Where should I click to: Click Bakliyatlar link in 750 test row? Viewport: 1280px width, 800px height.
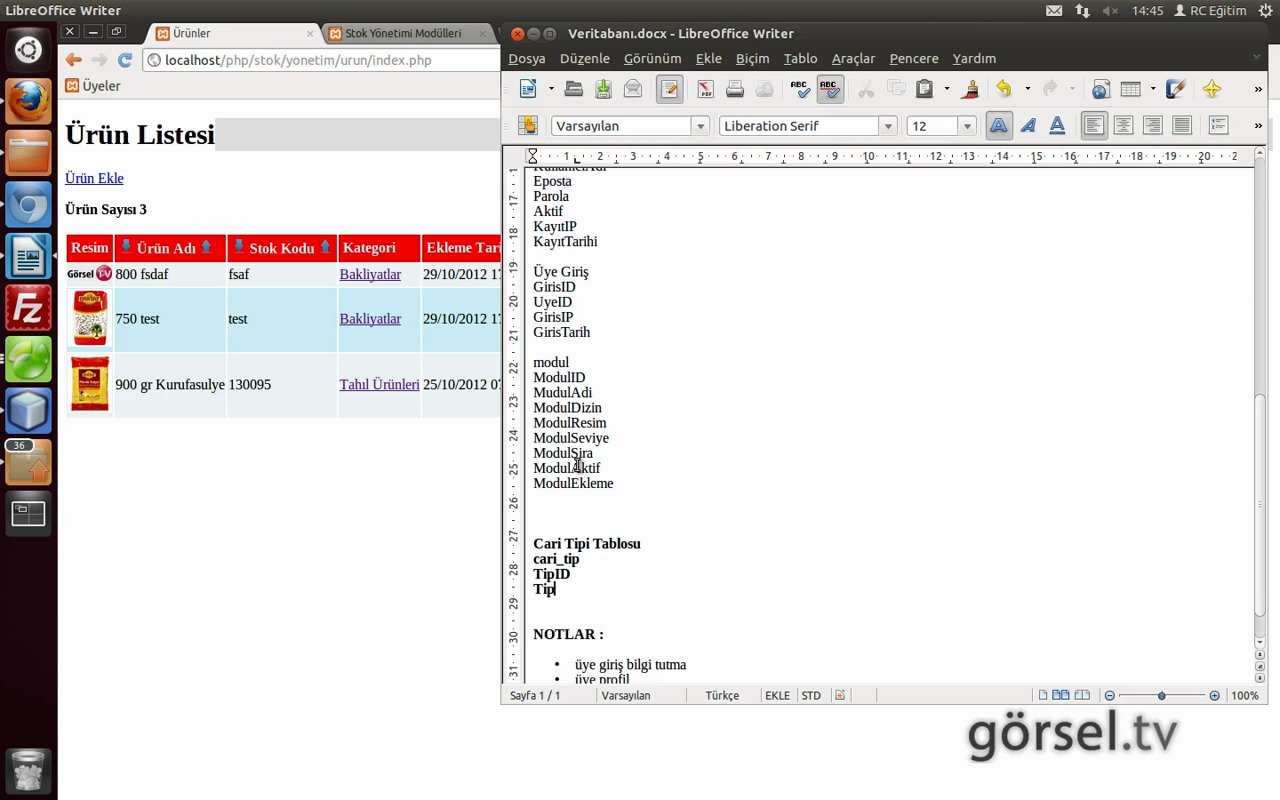coord(370,319)
